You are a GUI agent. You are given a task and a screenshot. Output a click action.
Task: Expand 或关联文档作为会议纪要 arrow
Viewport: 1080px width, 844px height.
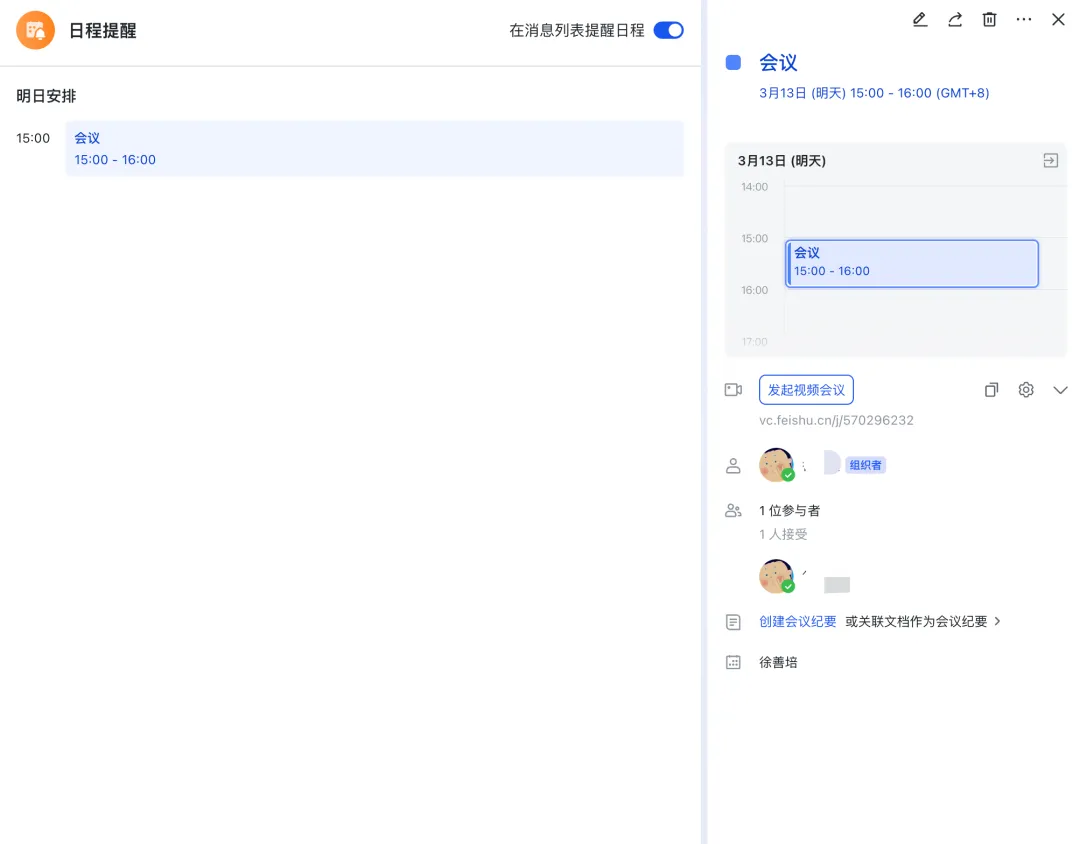(x=997, y=621)
